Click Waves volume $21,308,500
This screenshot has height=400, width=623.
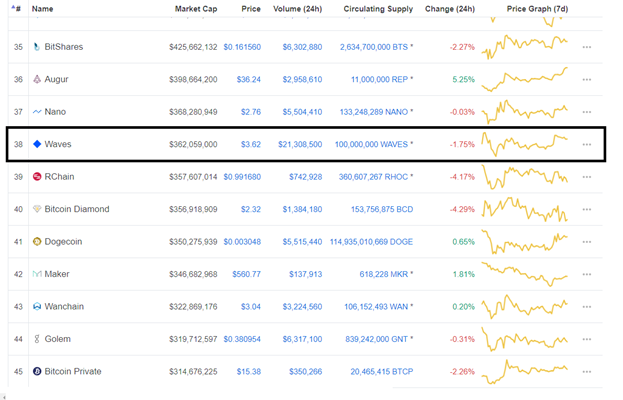coord(300,145)
